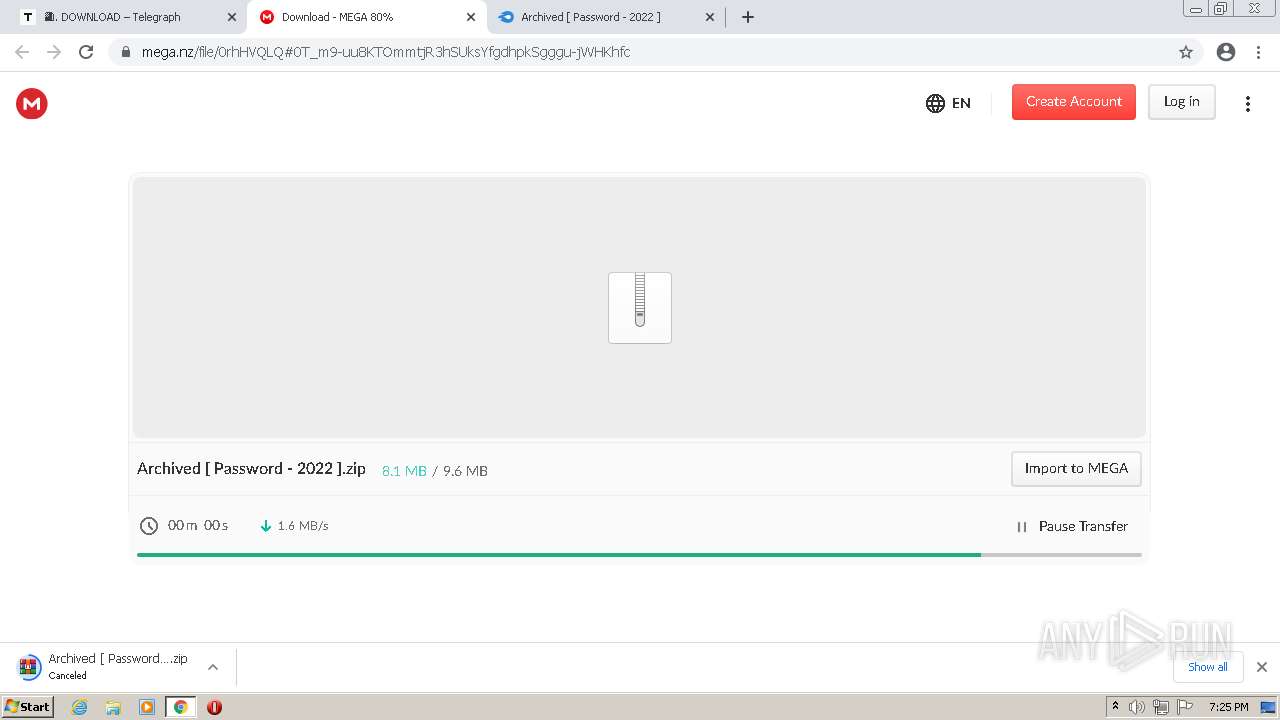Click the Import to MEGA button

pyautogui.click(x=1076, y=468)
